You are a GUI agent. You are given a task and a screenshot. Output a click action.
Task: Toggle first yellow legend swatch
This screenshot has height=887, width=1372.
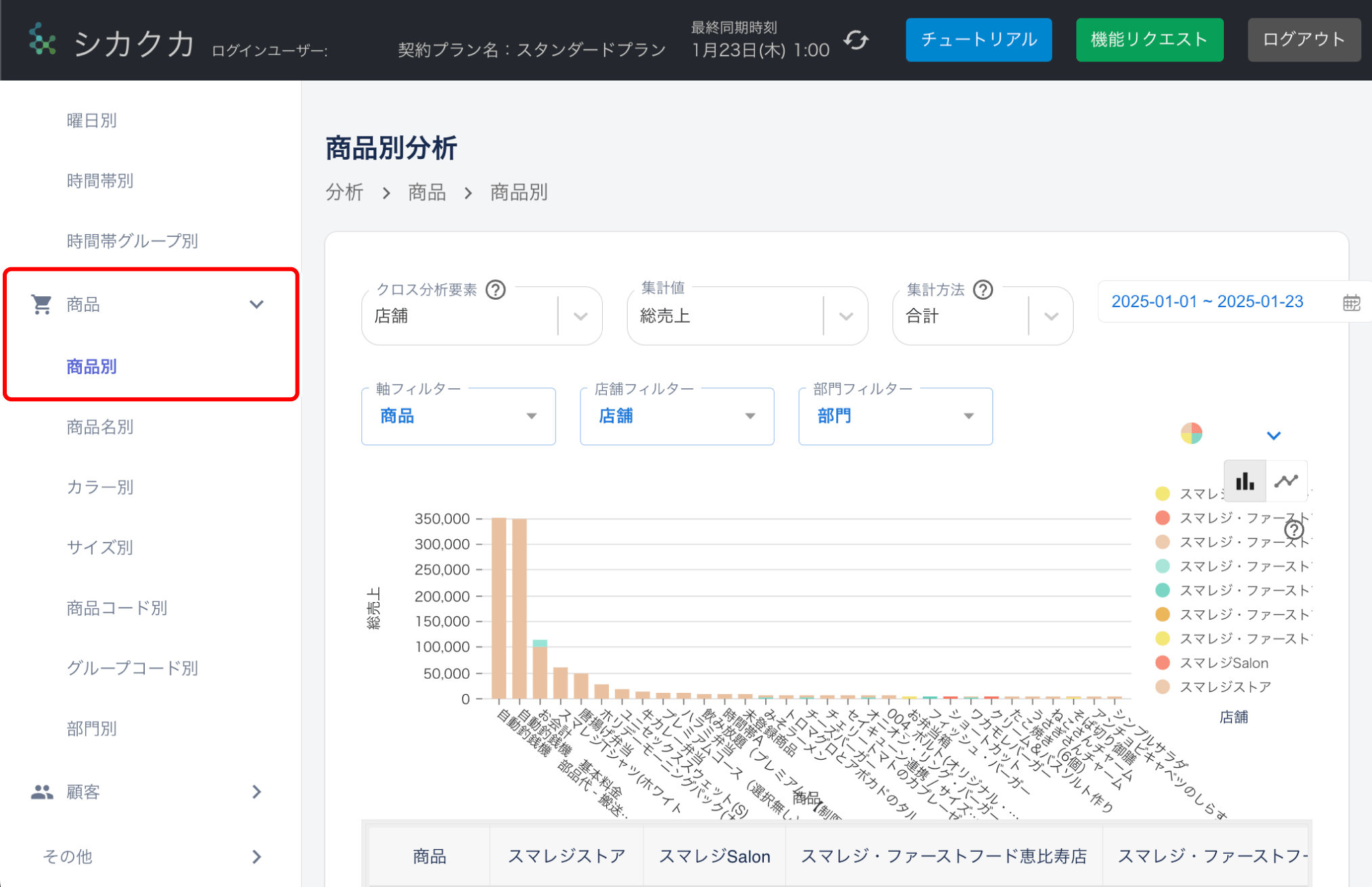pyautogui.click(x=1163, y=494)
